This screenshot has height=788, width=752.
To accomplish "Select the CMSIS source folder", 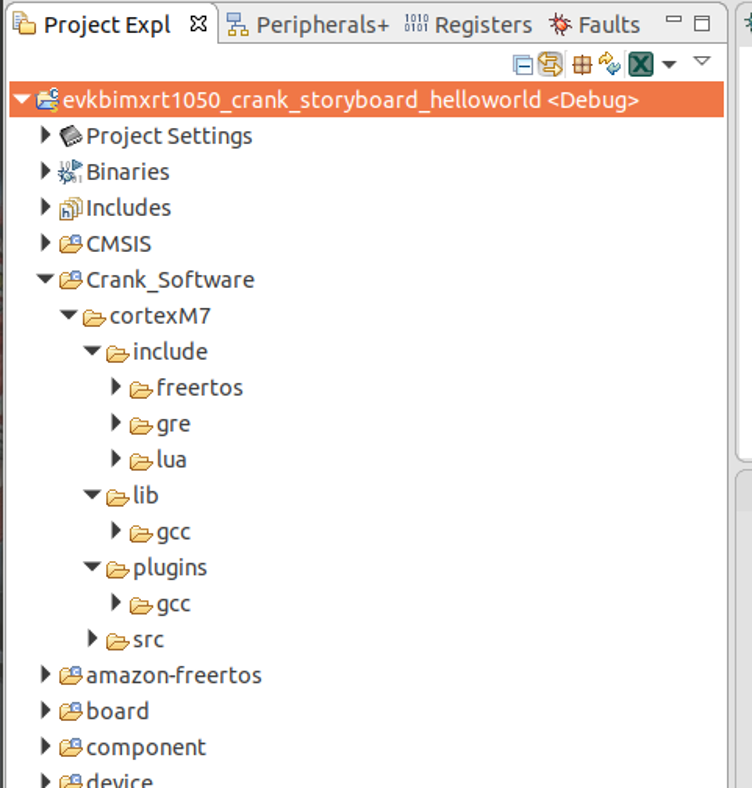I will (119, 244).
